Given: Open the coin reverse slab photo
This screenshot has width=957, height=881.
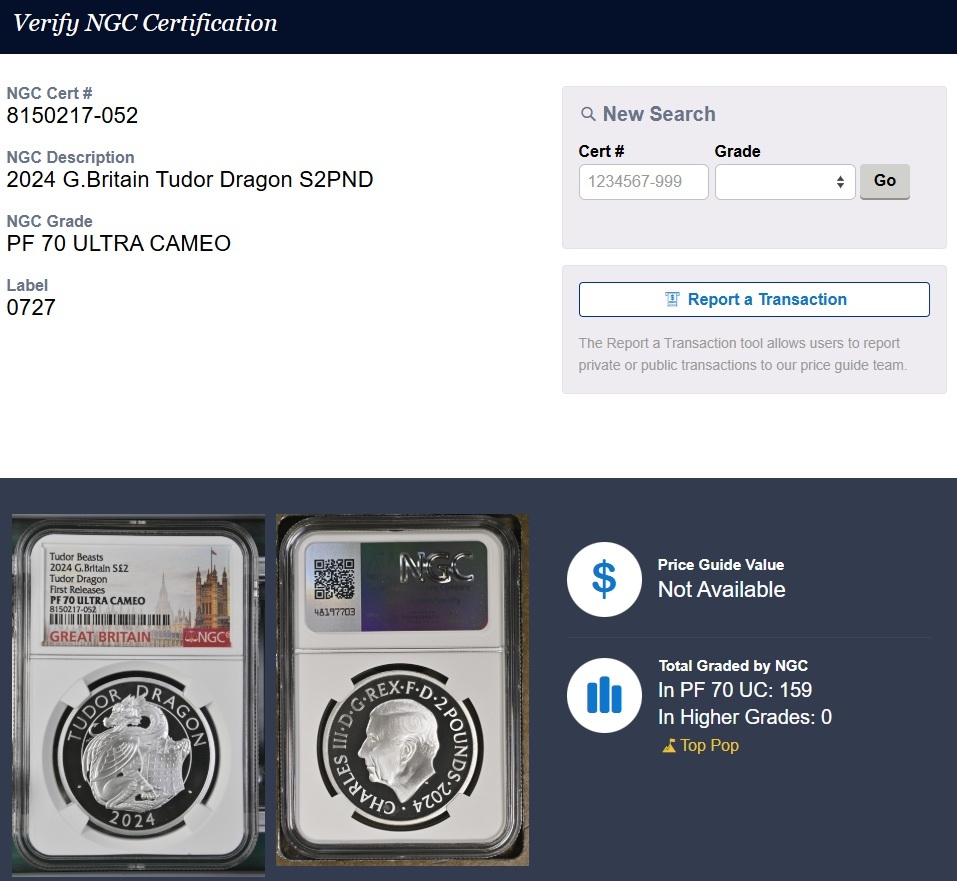Looking at the screenshot, I should (402, 690).
